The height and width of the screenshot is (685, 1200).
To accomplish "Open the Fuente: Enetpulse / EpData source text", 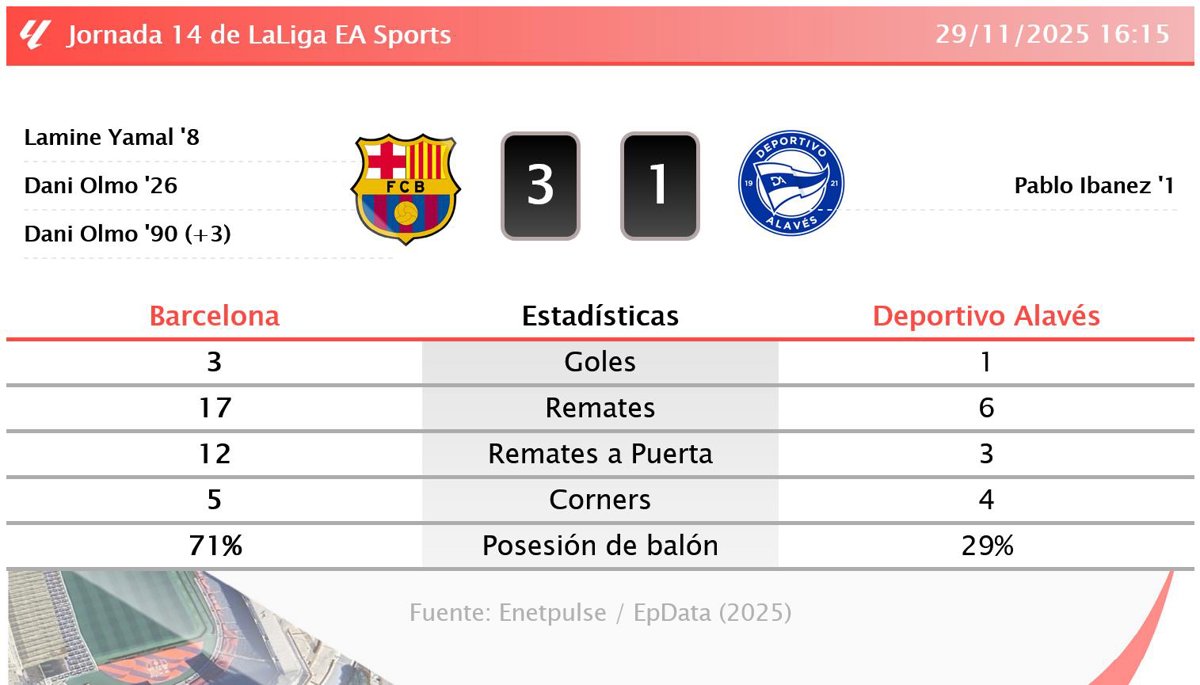I will click(x=600, y=612).
